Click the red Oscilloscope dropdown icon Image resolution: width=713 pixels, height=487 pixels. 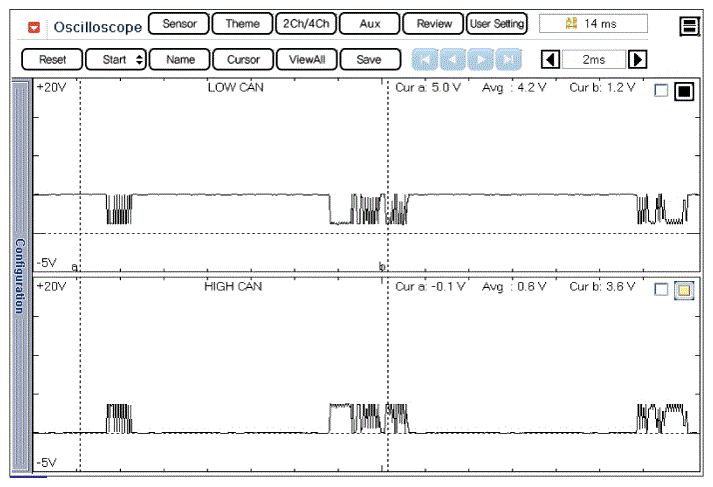tap(34, 27)
